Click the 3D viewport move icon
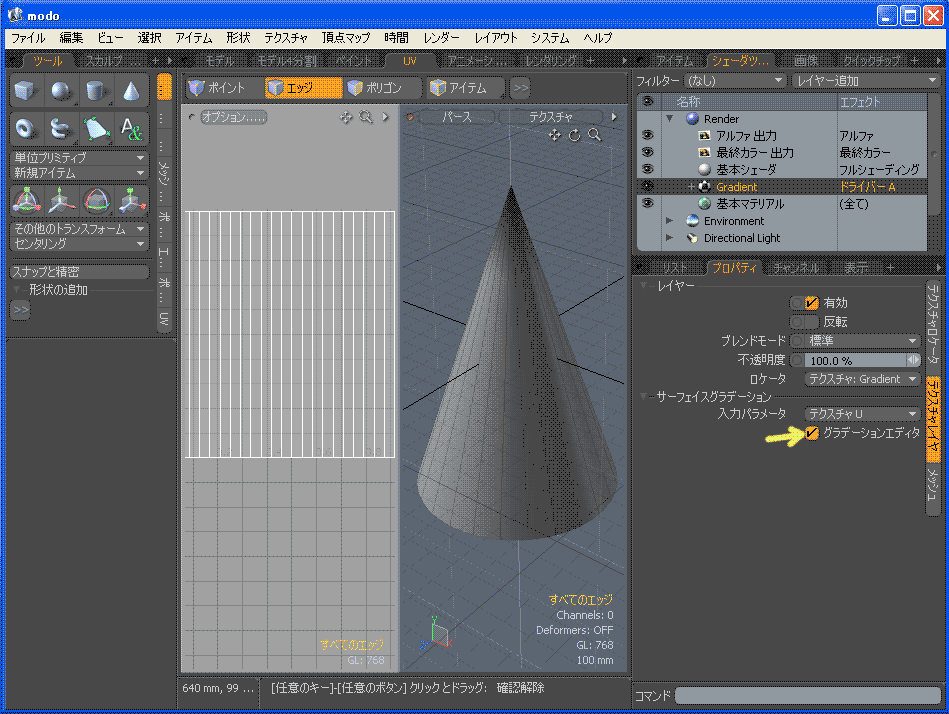949x714 pixels. click(554, 136)
